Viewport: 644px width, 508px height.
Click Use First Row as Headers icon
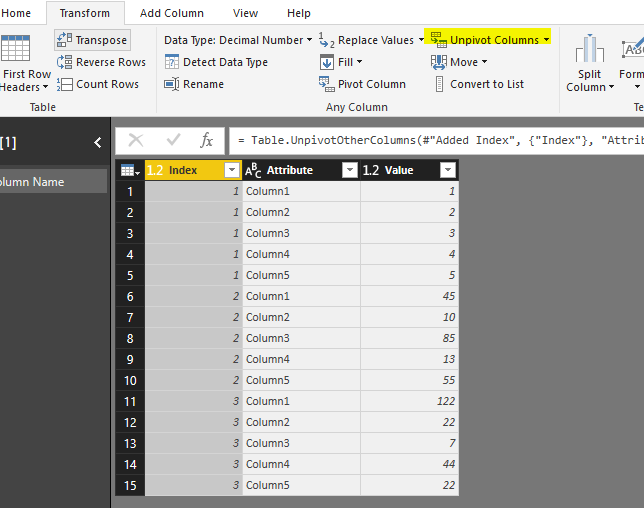coord(15,48)
